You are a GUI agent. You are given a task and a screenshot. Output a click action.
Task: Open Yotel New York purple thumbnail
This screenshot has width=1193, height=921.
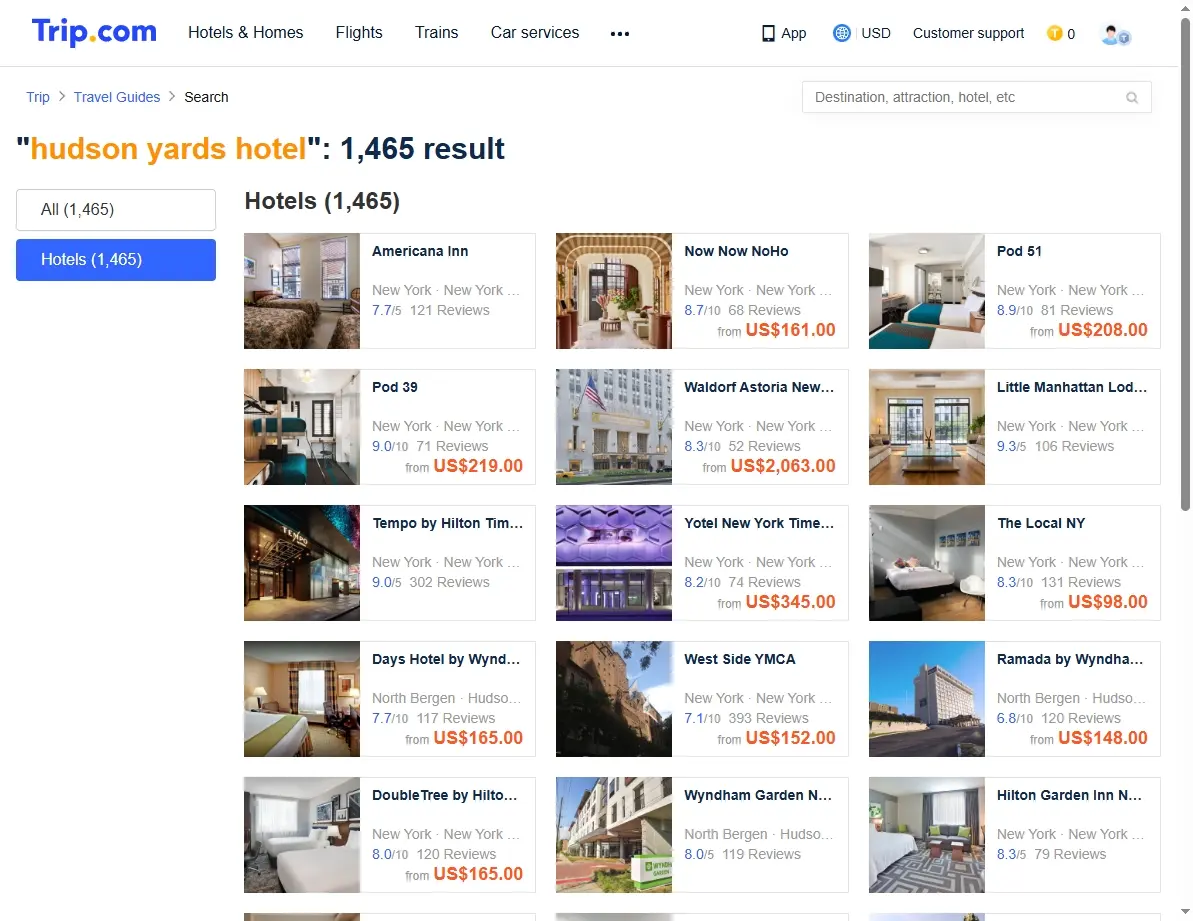tap(614, 564)
